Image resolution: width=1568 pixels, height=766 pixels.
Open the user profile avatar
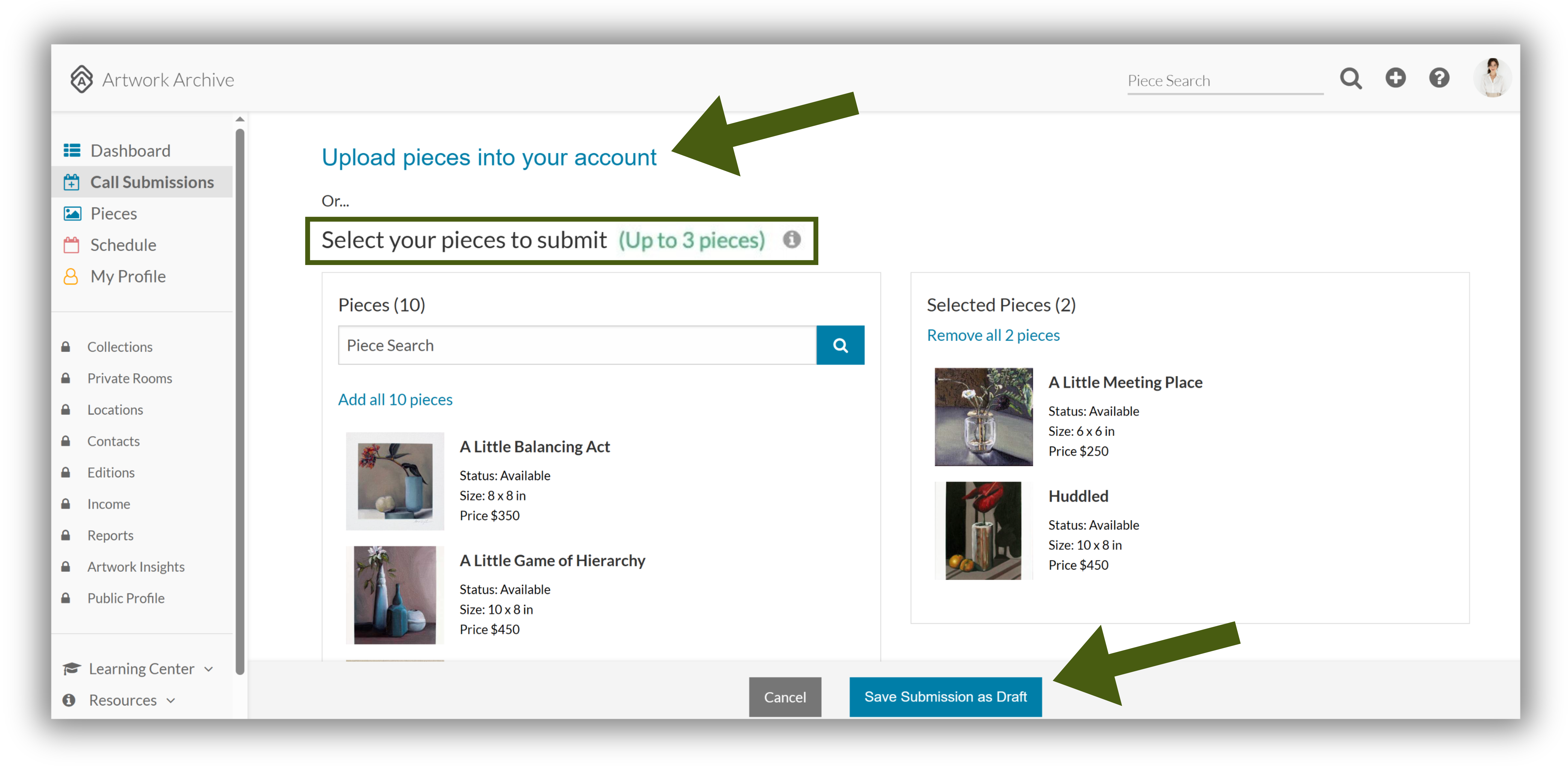click(1492, 78)
